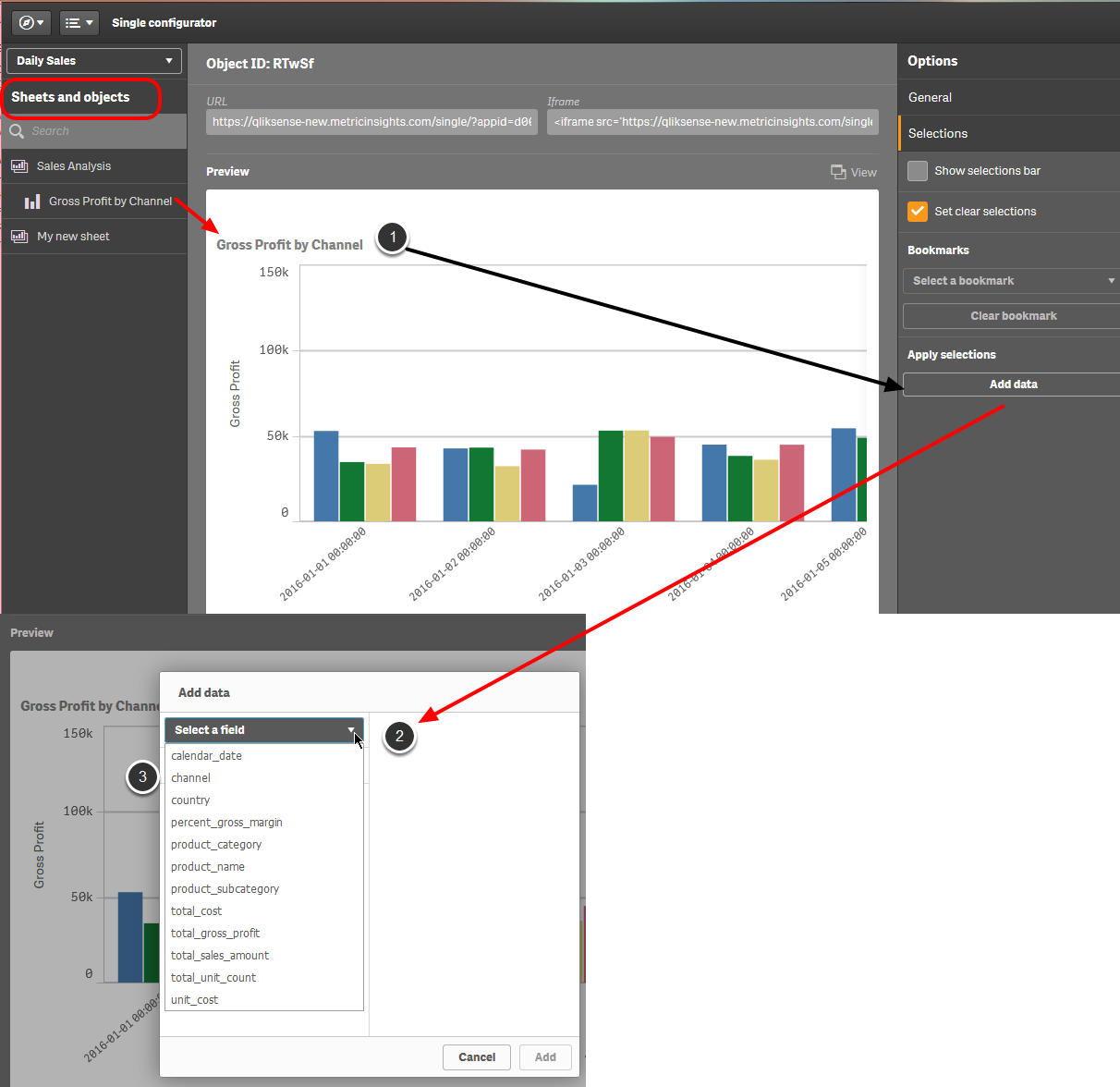Uncheck Set clear selections checkbox
Viewport: 1120px width, 1087px height.
(918, 212)
